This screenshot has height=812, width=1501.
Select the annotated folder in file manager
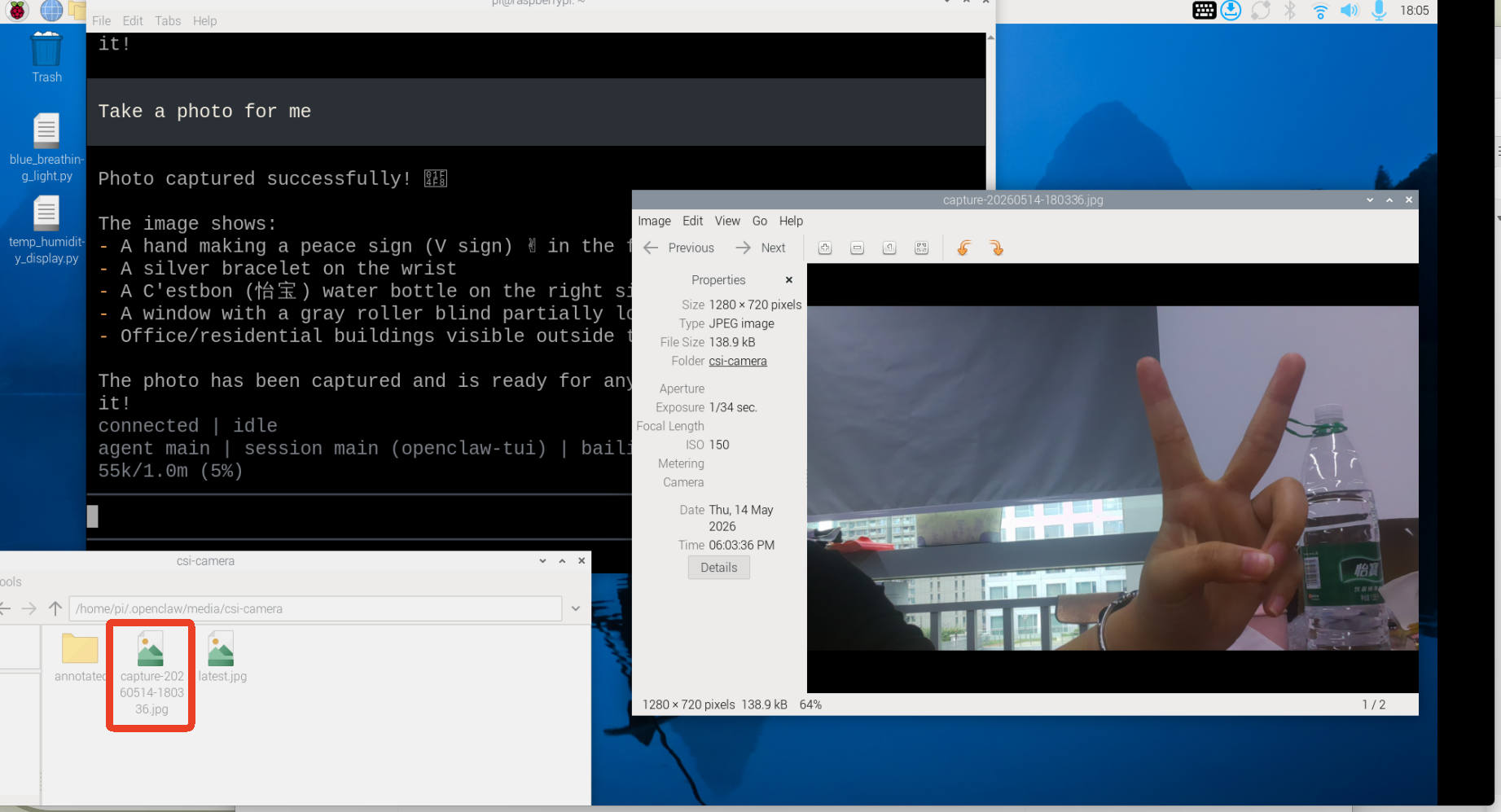tap(80, 658)
